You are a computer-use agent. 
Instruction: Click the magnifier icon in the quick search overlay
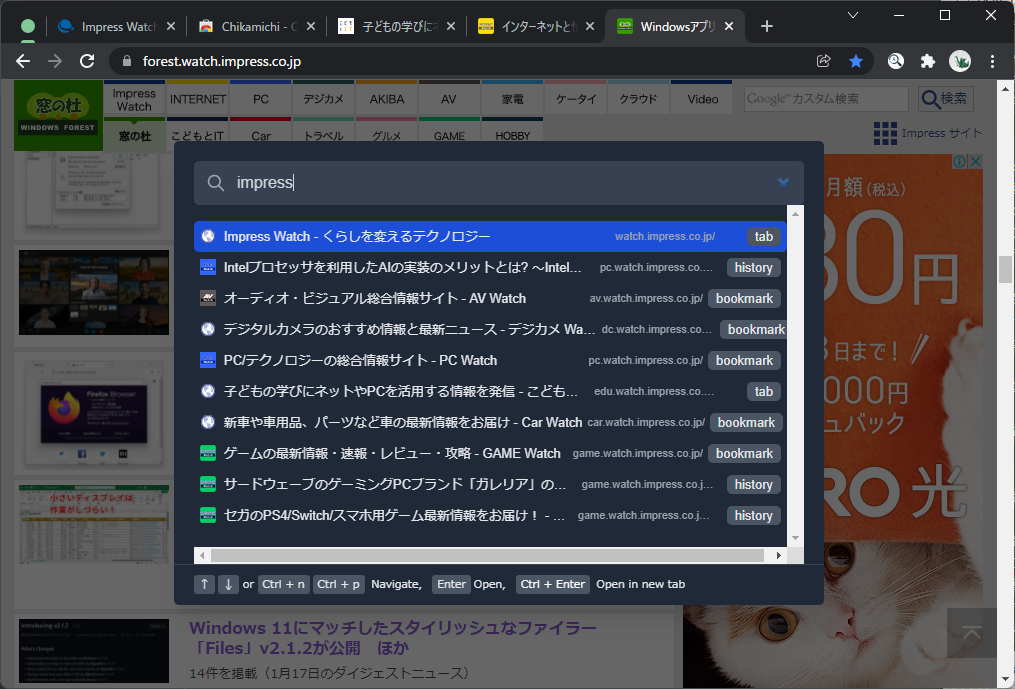[214, 182]
